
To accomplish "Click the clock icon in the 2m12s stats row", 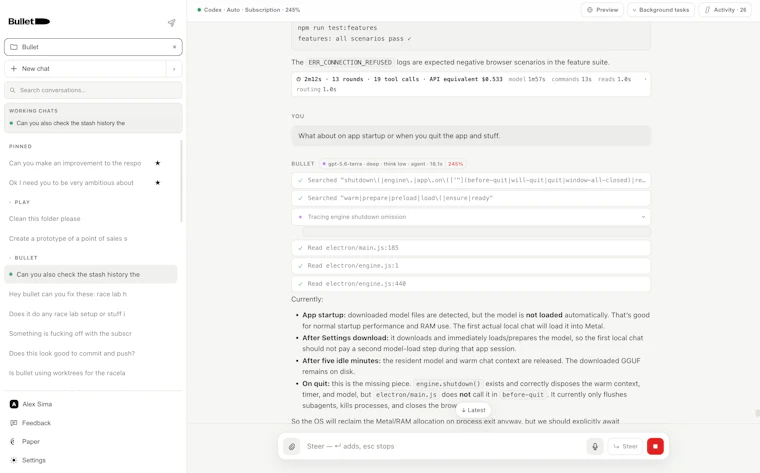I will 299,79.
